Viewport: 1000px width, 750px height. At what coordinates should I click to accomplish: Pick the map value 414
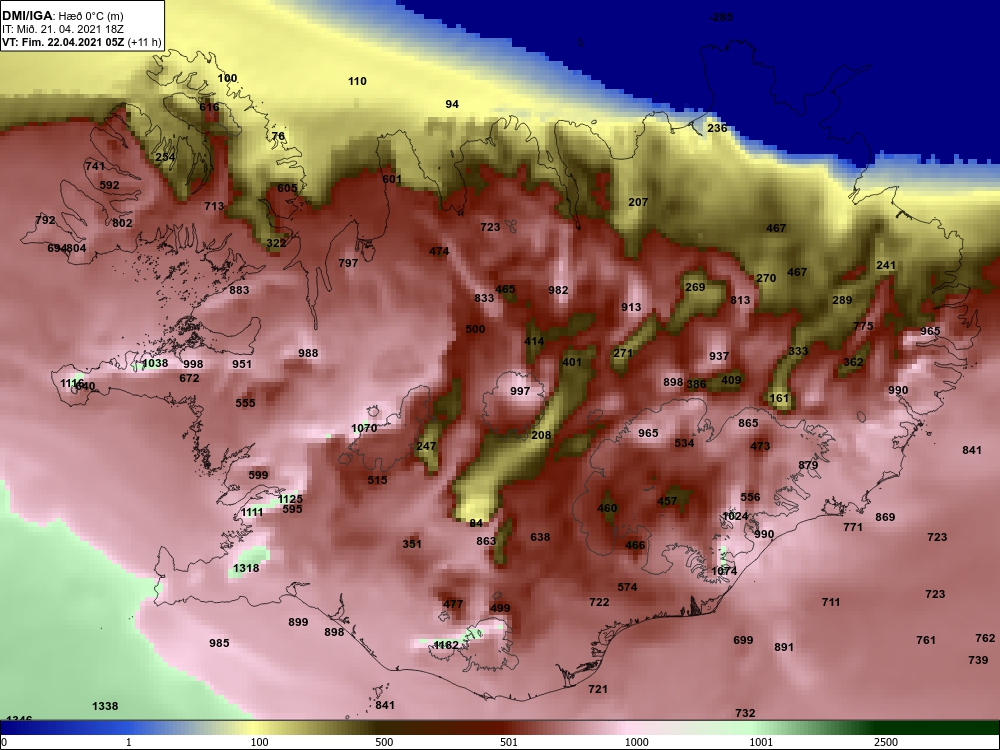pos(534,341)
